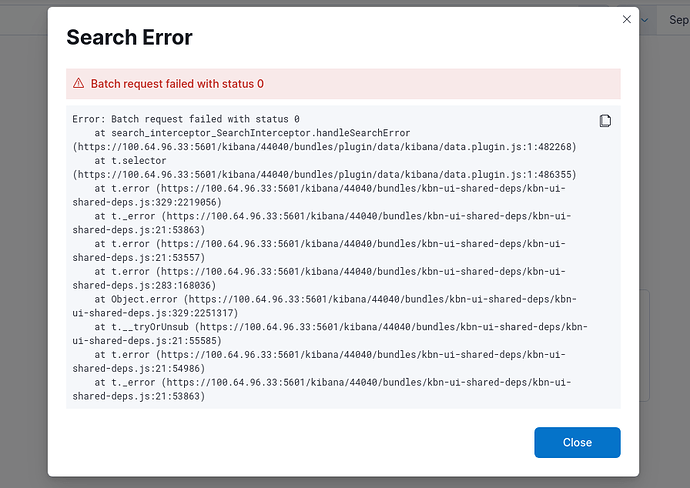Click the 'at t.__tryOrUnsub' stack line
The width and height of the screenshot is (690, 488).
[x=340, y=327]
